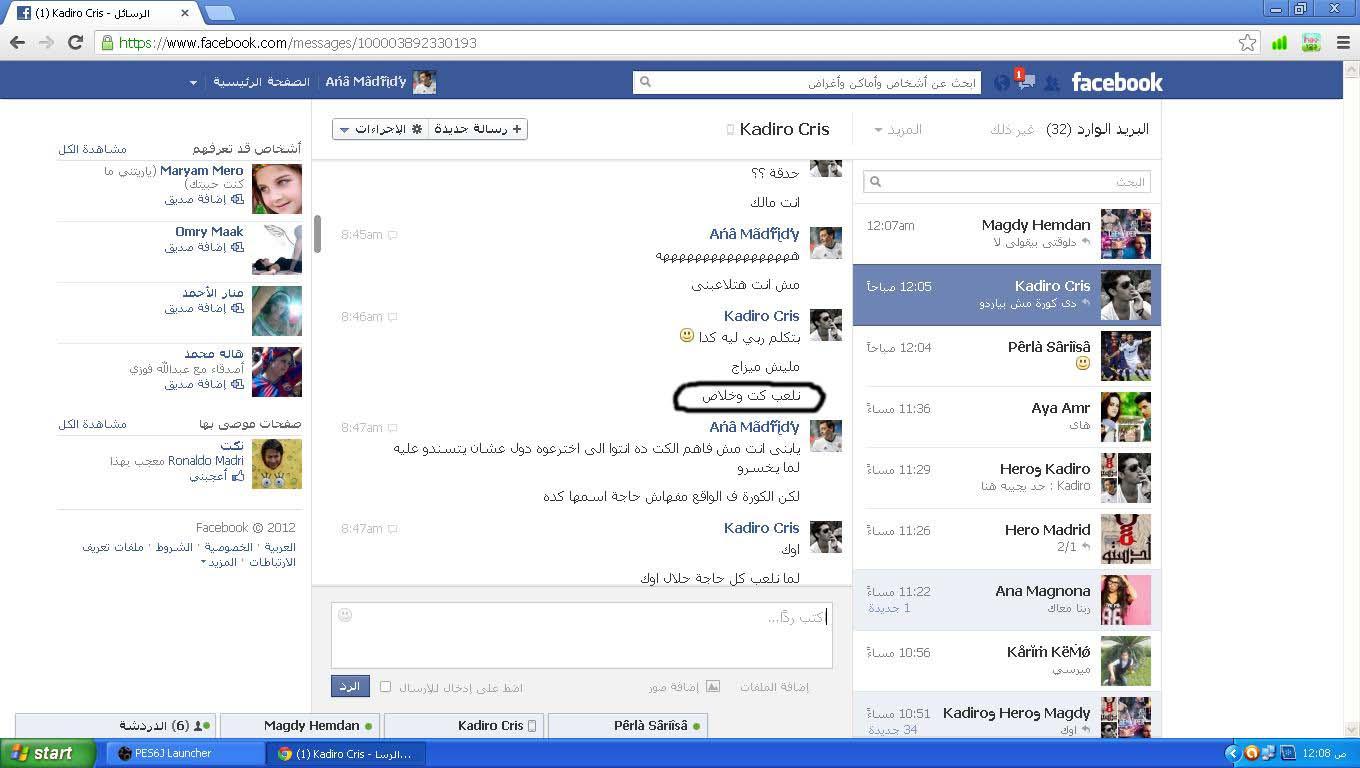Click the Chrome back arrow
Screen dimensions: 1360x768
click(17, 43)
